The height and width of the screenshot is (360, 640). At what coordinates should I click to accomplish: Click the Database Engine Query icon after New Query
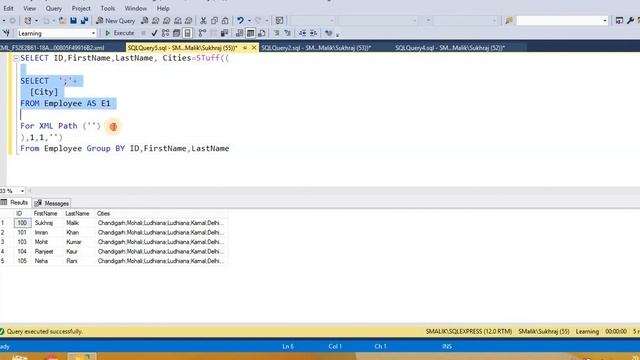[144, 20]
